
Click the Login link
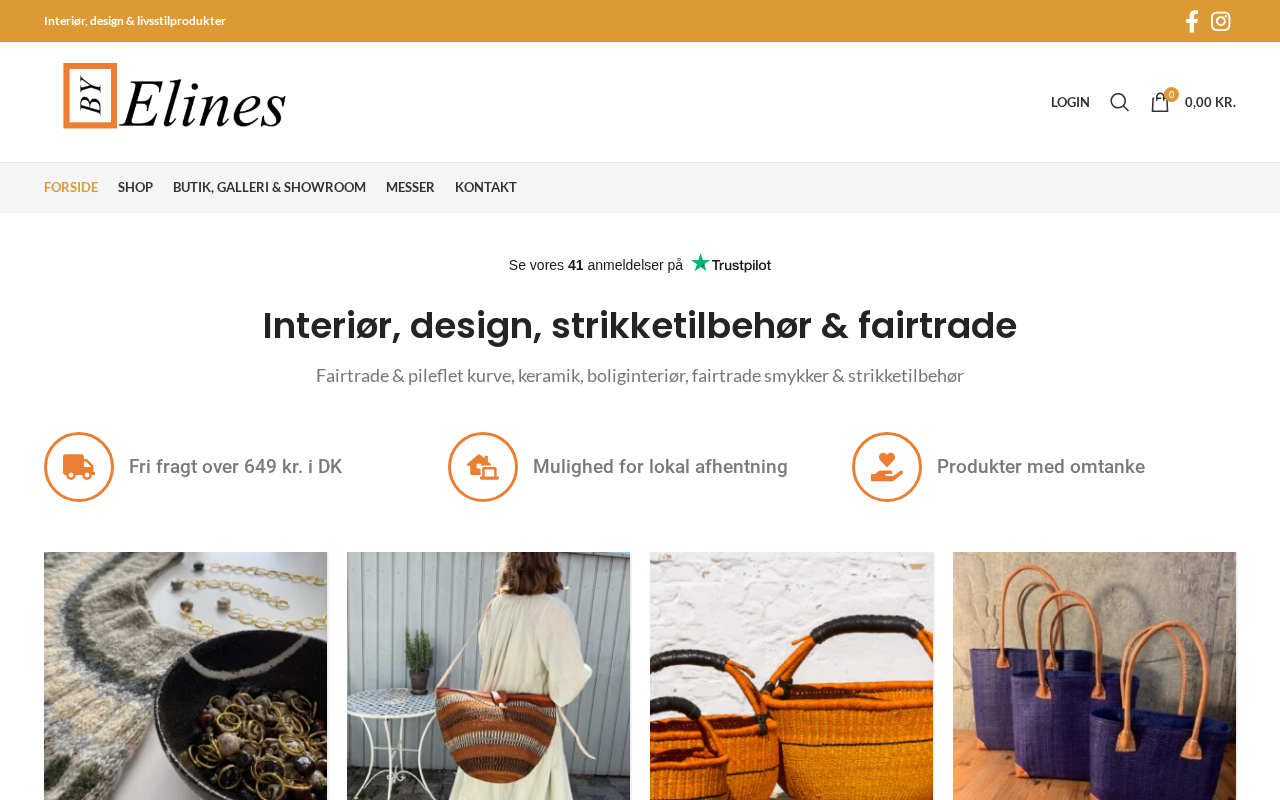1070,102
